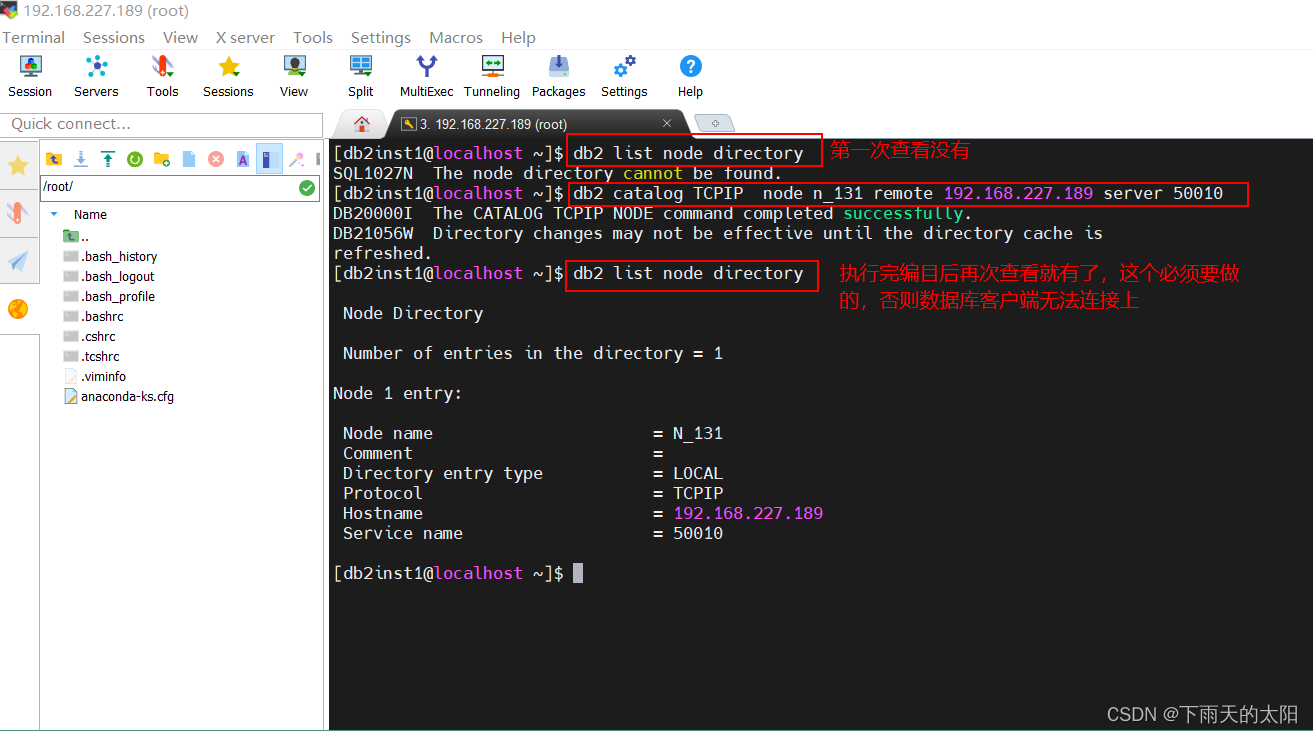Click the magic wand SFTP icon
Image resolution: width=1313 pixels, height=734 pixels.
pos(297,159)
